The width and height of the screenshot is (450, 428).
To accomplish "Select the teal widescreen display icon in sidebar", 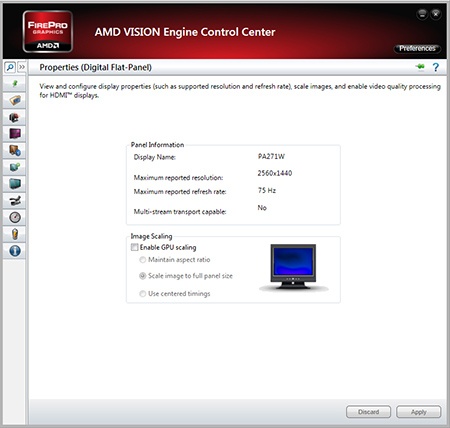I will pos(15,184).
